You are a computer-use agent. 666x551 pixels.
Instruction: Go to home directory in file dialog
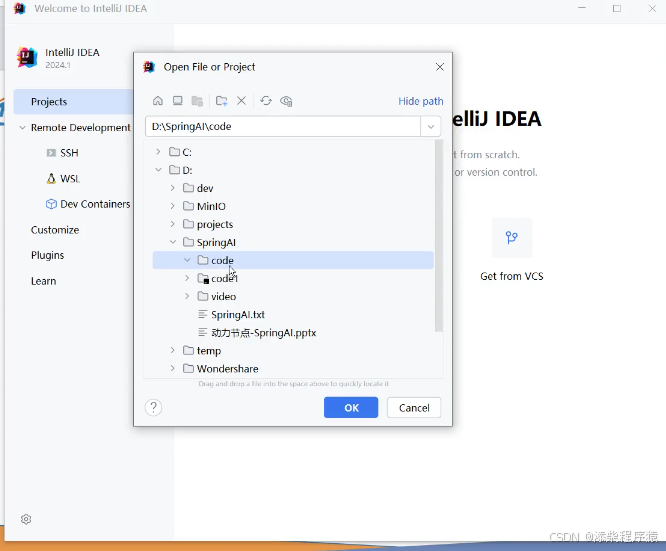click(x=158, y=101)
